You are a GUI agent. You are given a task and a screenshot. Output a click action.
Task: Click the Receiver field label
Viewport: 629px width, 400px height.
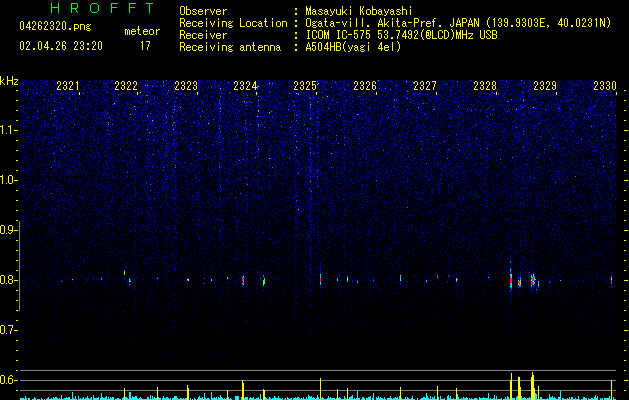(x=203, y=35)
